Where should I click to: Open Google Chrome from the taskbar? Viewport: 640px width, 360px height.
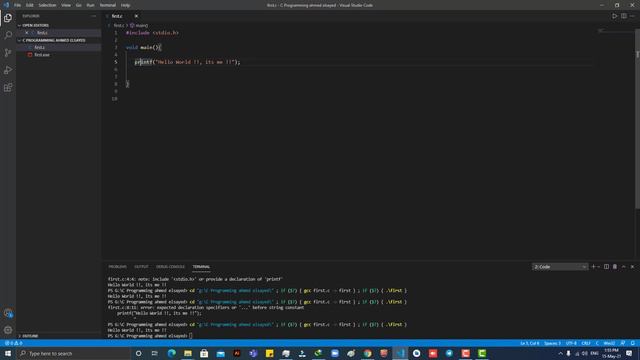pos(367,353)
